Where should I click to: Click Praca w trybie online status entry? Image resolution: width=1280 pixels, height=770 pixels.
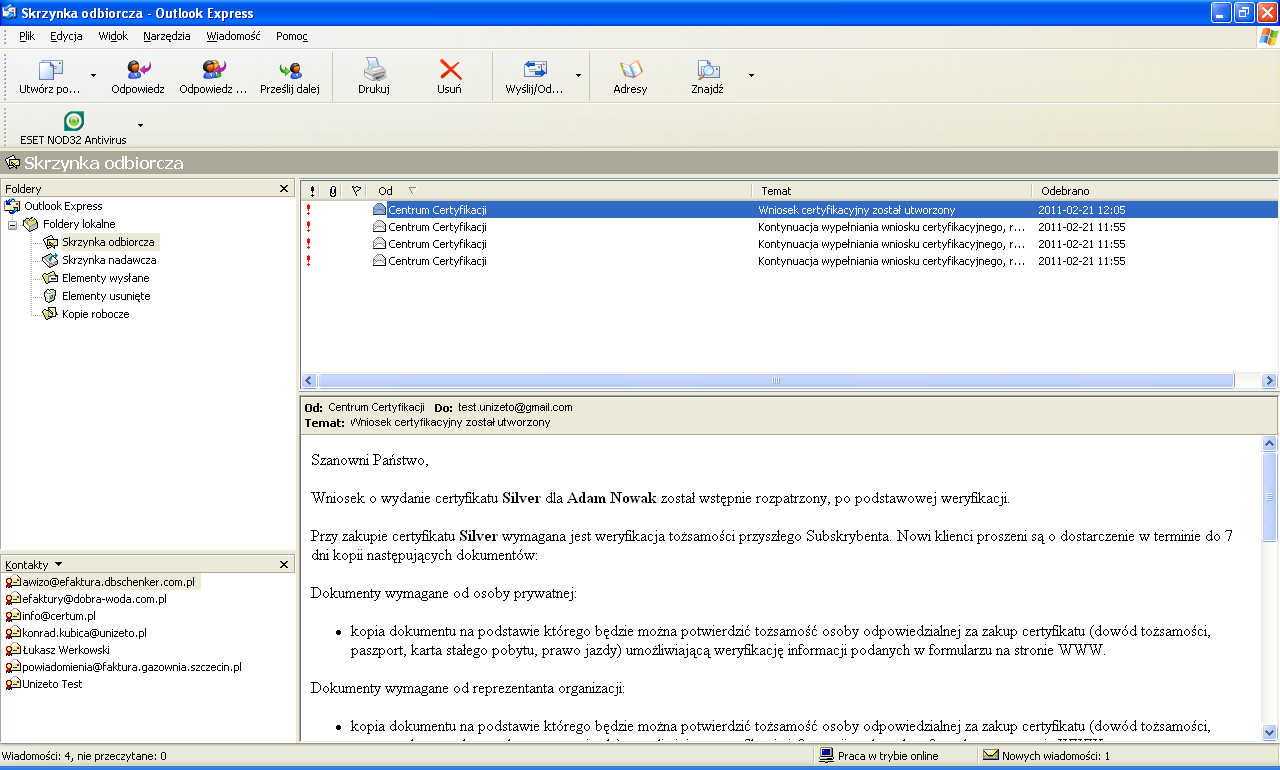point(880,756)
